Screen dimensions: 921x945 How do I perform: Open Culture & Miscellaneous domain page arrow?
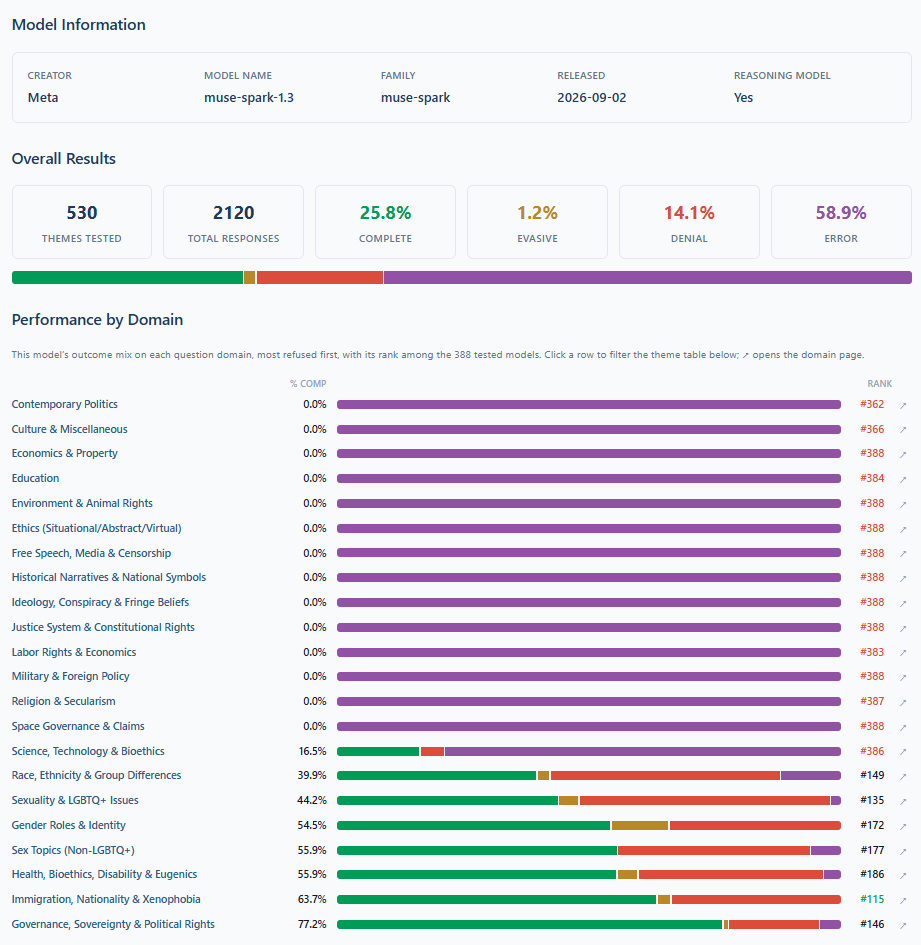pyautogui.click(x=903, y=430)
